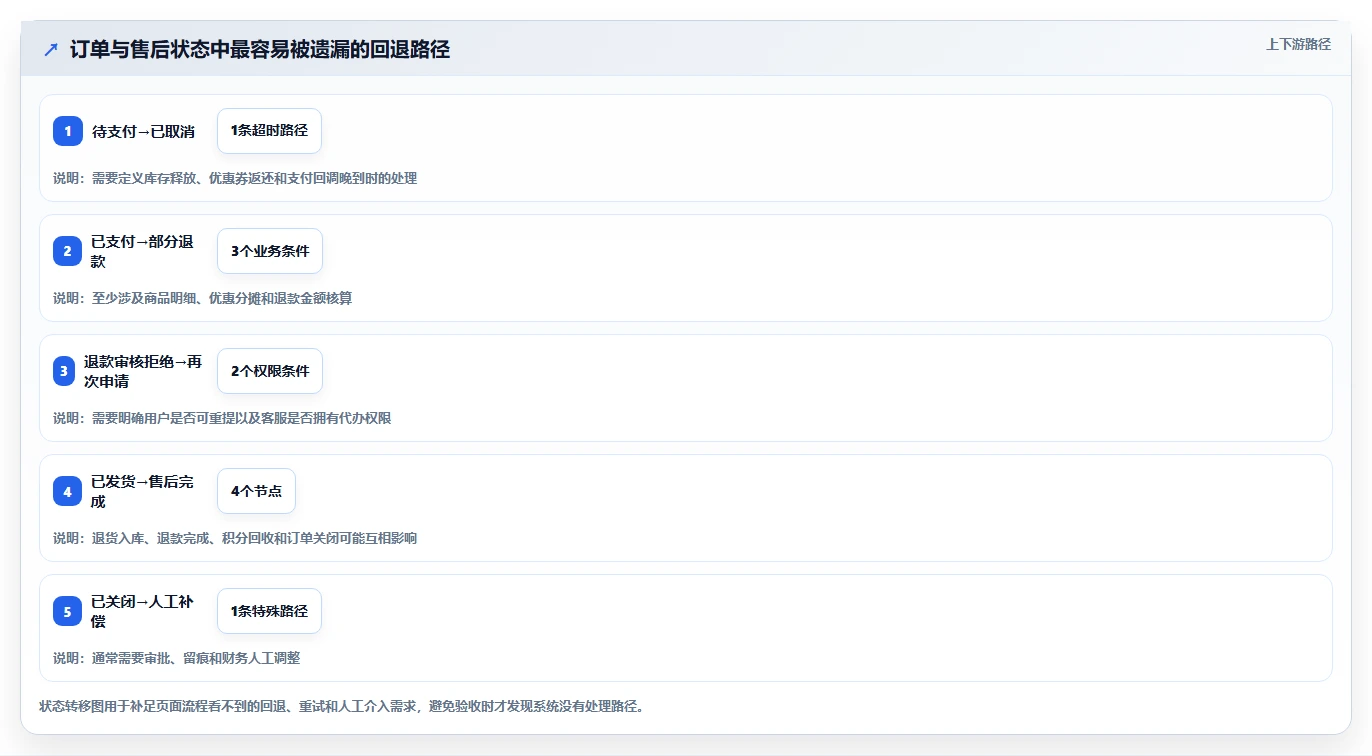The height and width of the screenshot is (756, 1372).
Task: Select the number 1 step badge
Action: [68, 131]
